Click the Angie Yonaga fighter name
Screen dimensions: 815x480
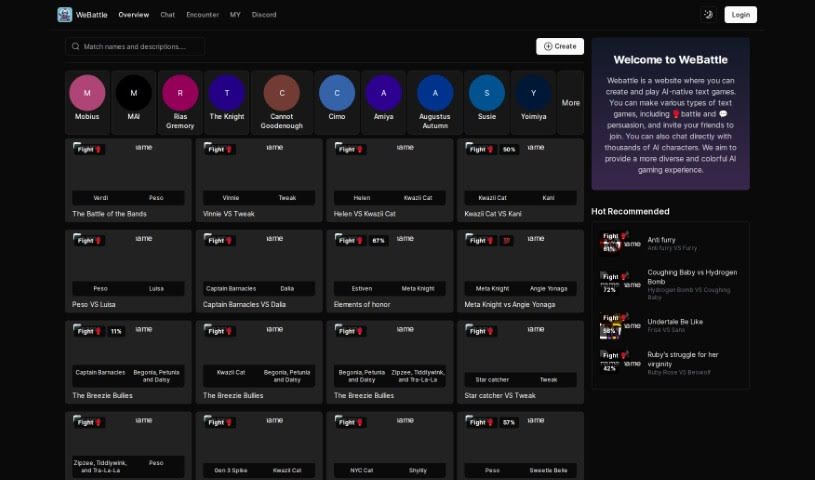(548, 289)
